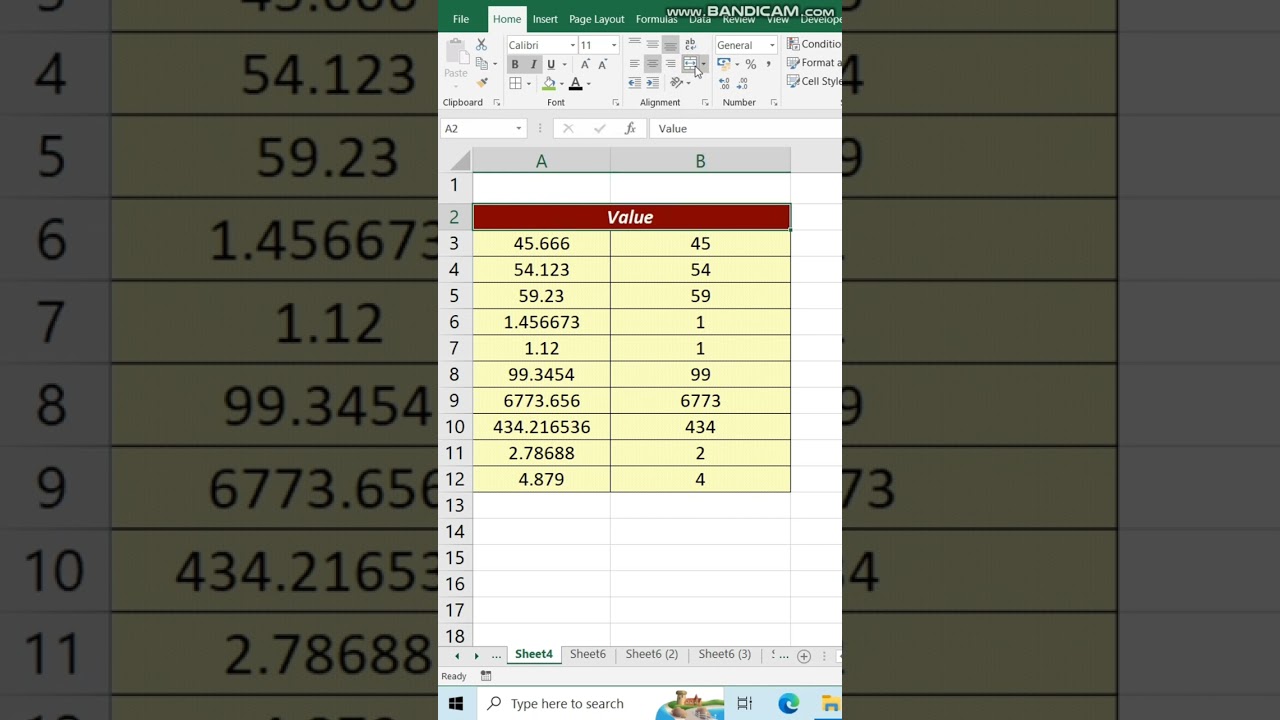Image resolution: width=1280 pixels, height=720 pixels.
Task: Click the Decrease Indent icon
Action: pyautogui.click(x=634, y=83)
